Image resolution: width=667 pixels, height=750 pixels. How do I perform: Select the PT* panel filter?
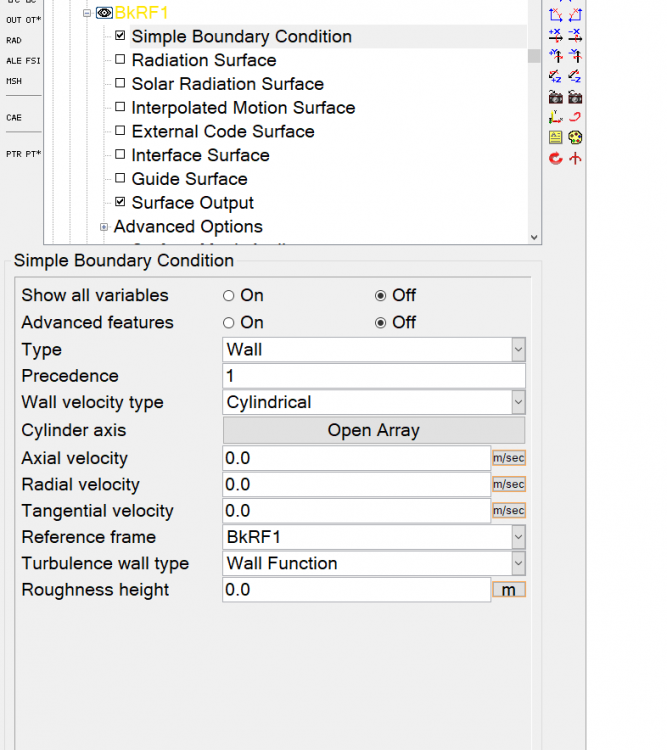pyautogui.click(x=33, y=154)
